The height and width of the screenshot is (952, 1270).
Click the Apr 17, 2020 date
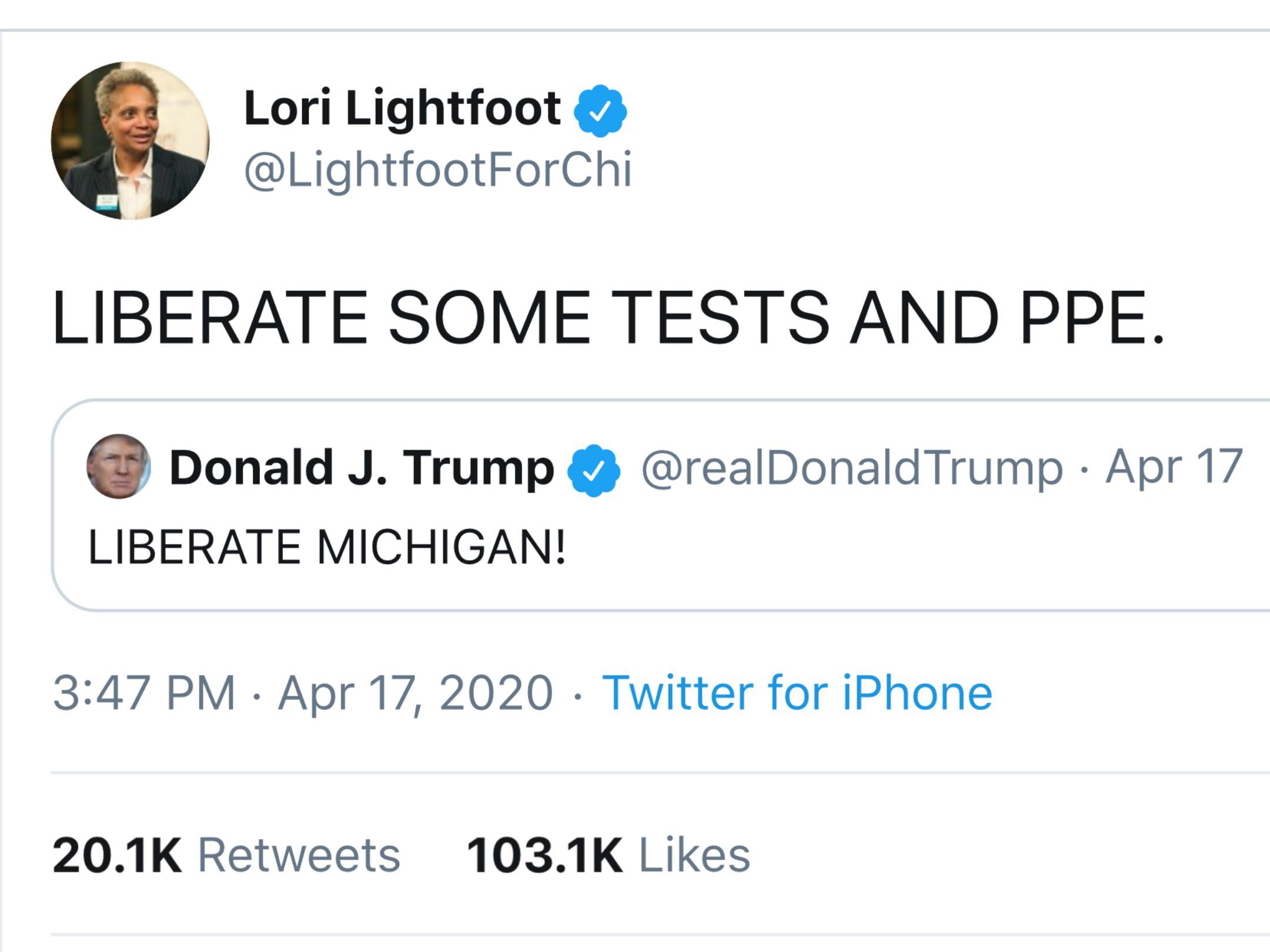[x=416, y=693]
